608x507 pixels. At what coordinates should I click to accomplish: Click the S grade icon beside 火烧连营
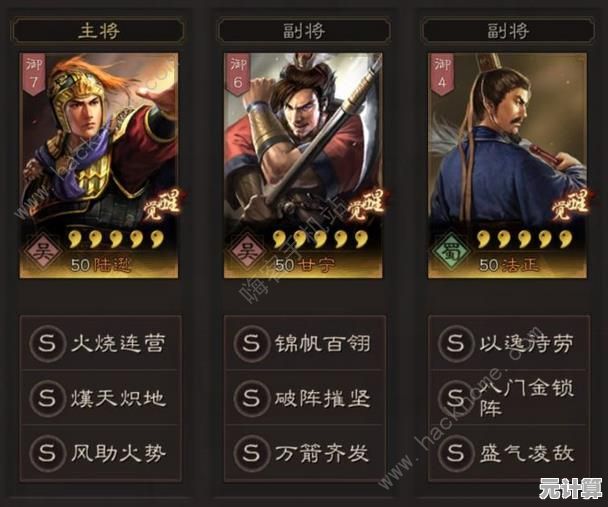pos(47,343)
